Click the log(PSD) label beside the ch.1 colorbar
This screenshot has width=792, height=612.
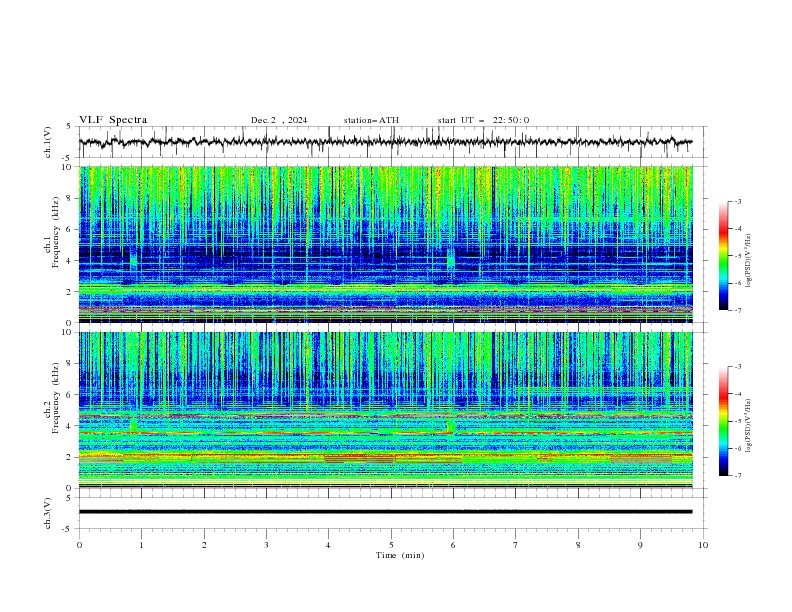(x=748, y=261)
